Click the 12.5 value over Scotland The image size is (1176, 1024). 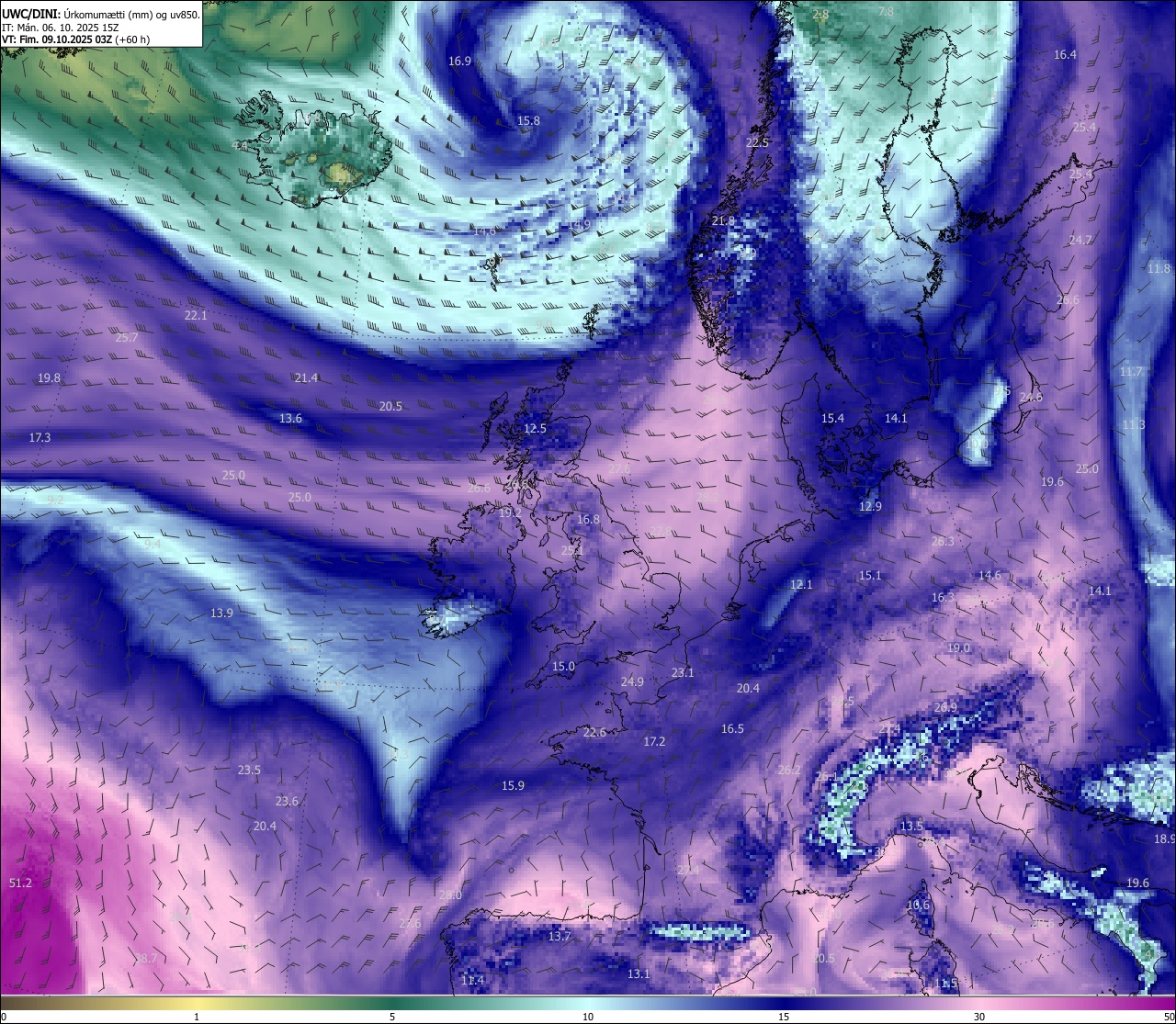tap(535, 429)
